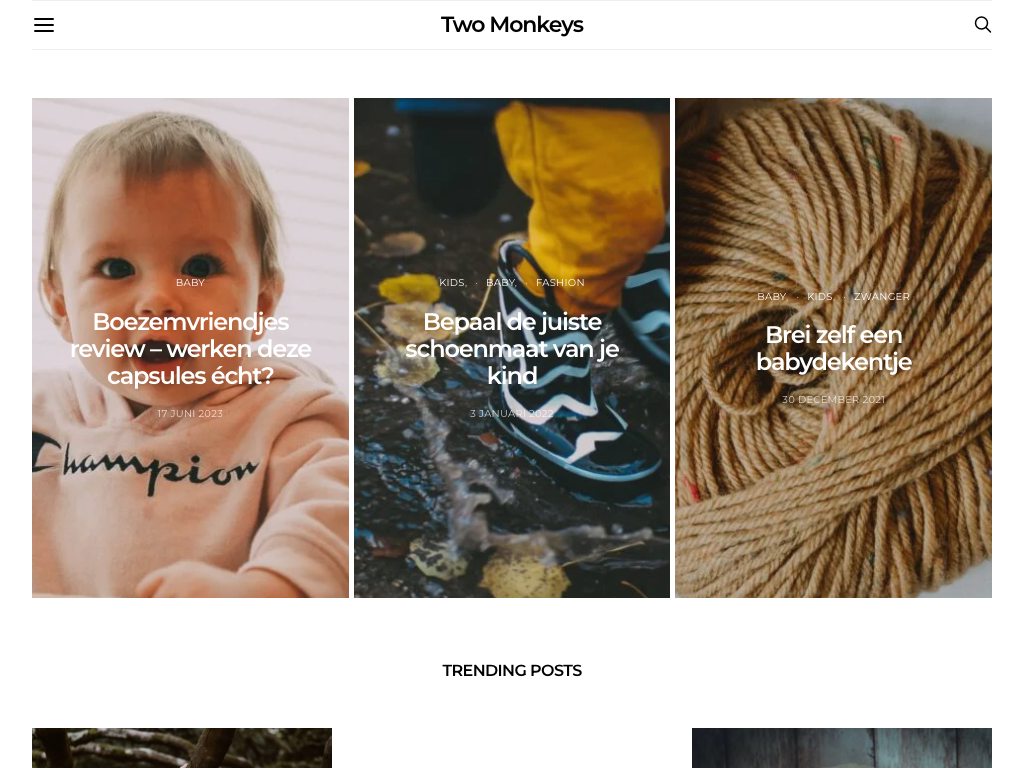Screen dimensions: 1024x768
Task: Select KIDS category on knitting post
Action: click(x=821, y=296)
